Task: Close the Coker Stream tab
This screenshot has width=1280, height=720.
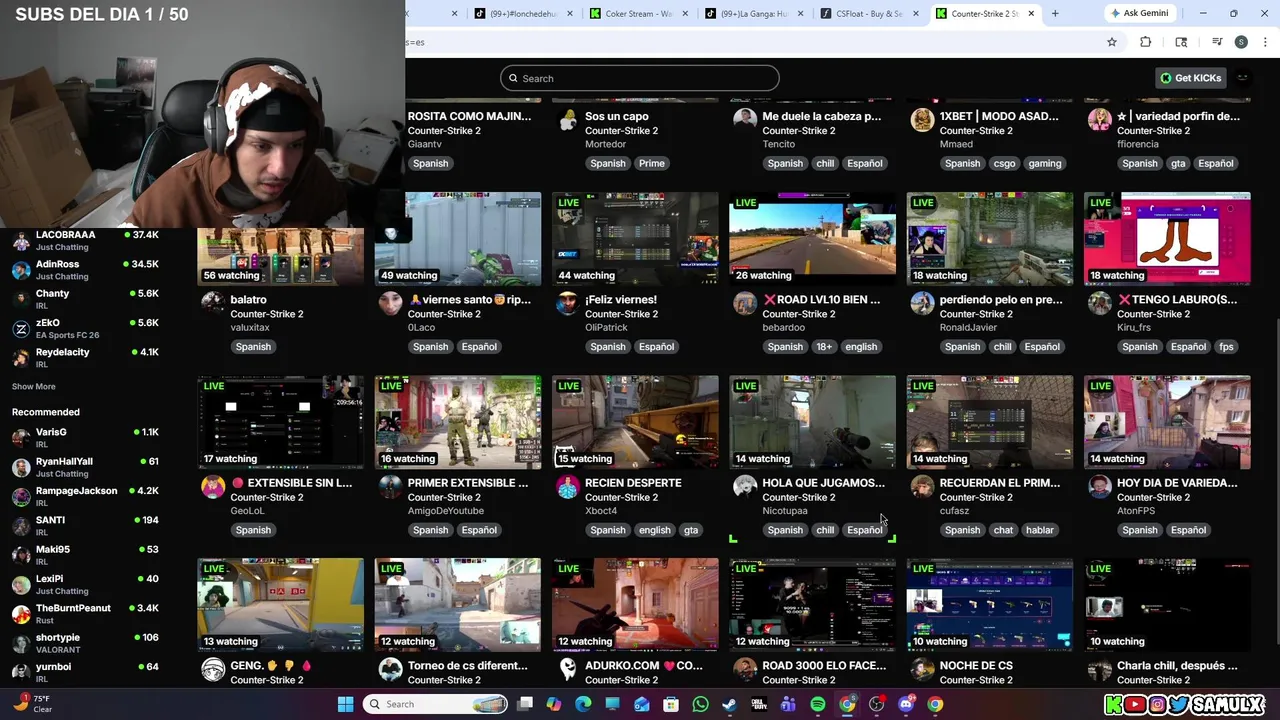Action: [685, 14]
